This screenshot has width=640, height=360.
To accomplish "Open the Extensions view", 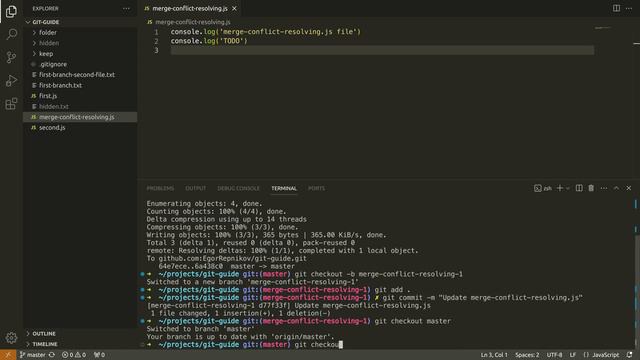I will [x=11, y=104].
